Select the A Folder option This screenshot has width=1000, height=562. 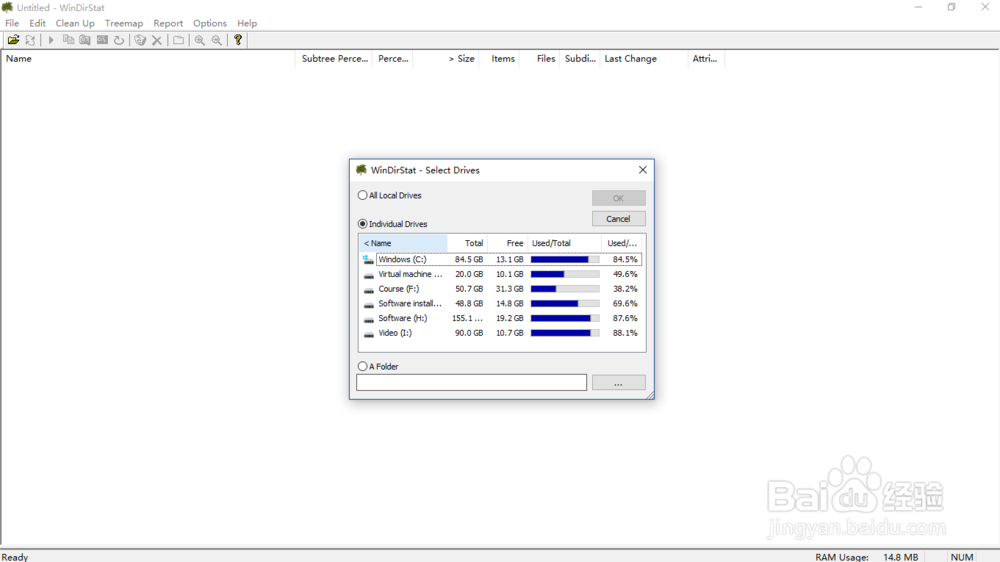[378, 366]
